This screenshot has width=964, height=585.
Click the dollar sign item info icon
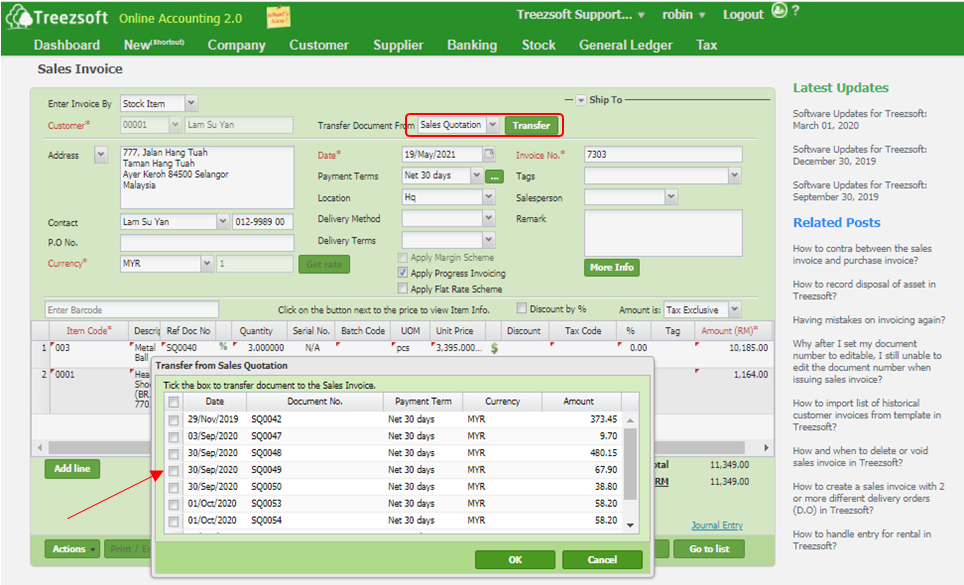click(x=494, y=348)
